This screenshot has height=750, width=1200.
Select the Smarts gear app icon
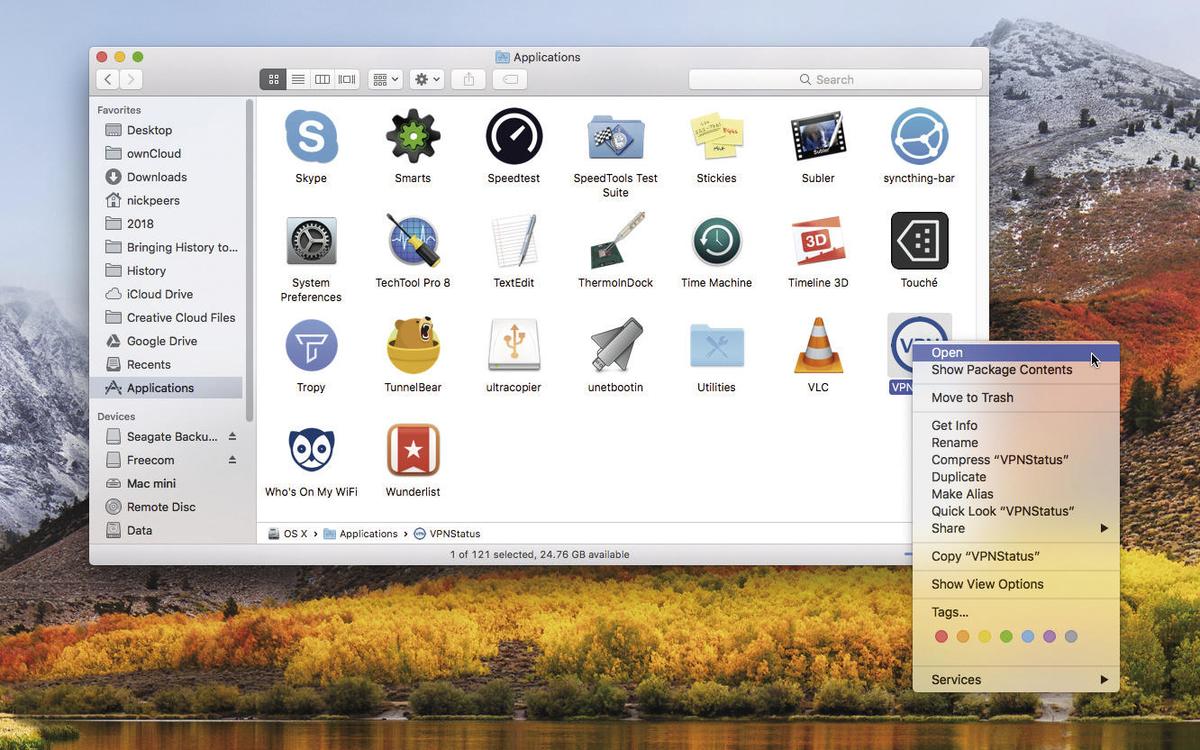[413, 136]
